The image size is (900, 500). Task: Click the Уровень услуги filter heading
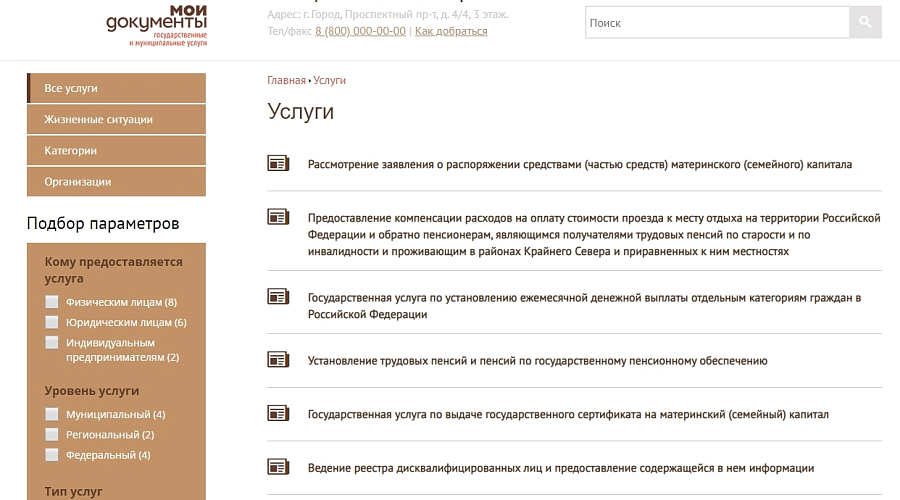click(92, 391)
